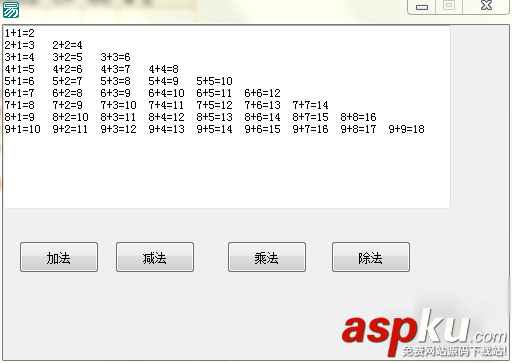Click the text "6+6=12"
Viewport: 512px width, 363px height.
(262, 93)
